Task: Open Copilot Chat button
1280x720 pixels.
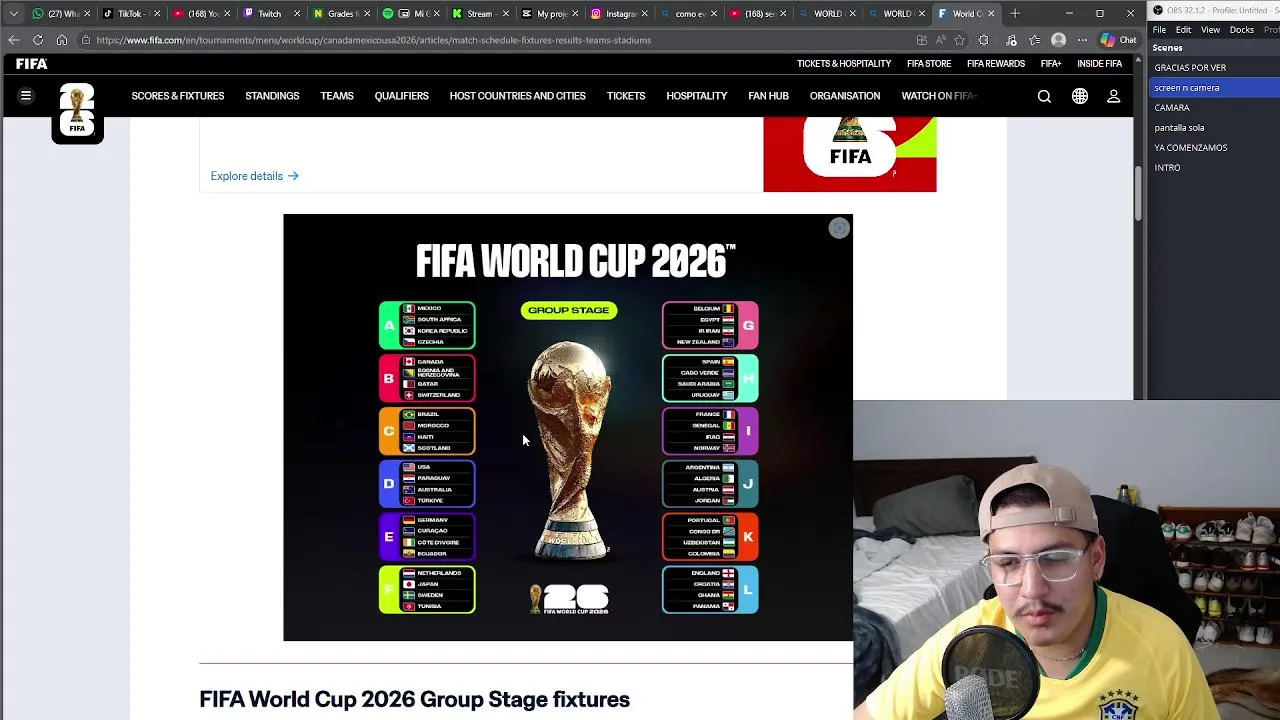Action: click(x=1118, y=40)
